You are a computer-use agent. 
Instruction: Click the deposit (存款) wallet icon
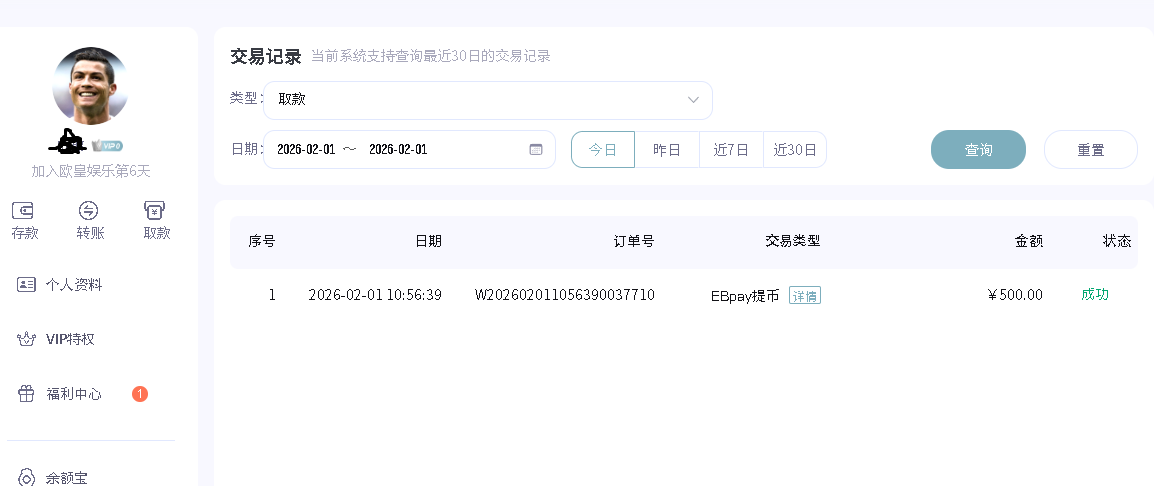coord(24,211)
